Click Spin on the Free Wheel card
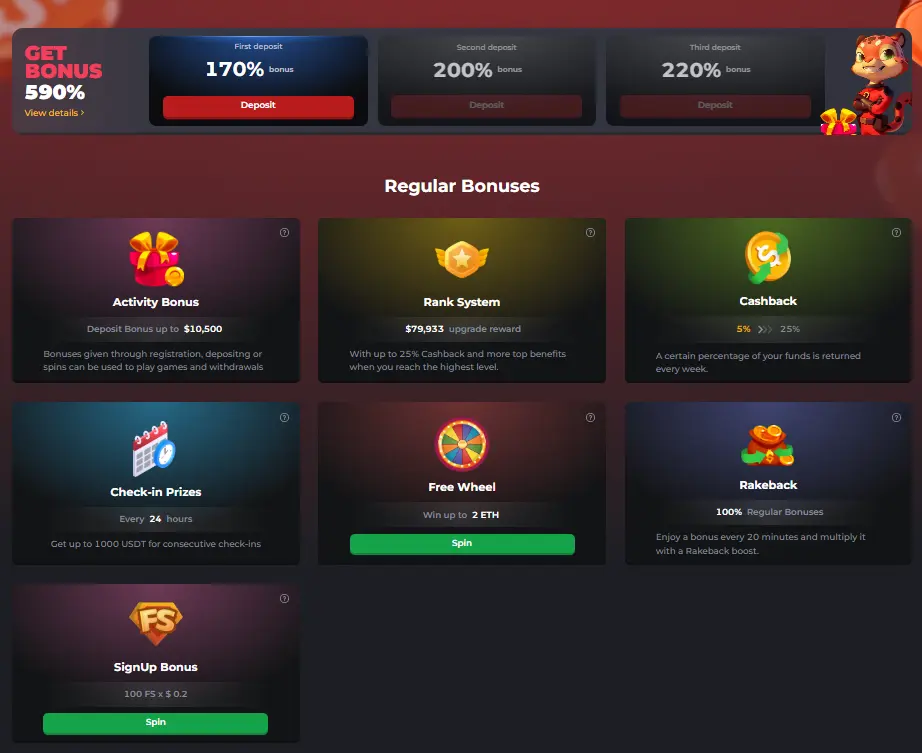 (x=462, y=544)
